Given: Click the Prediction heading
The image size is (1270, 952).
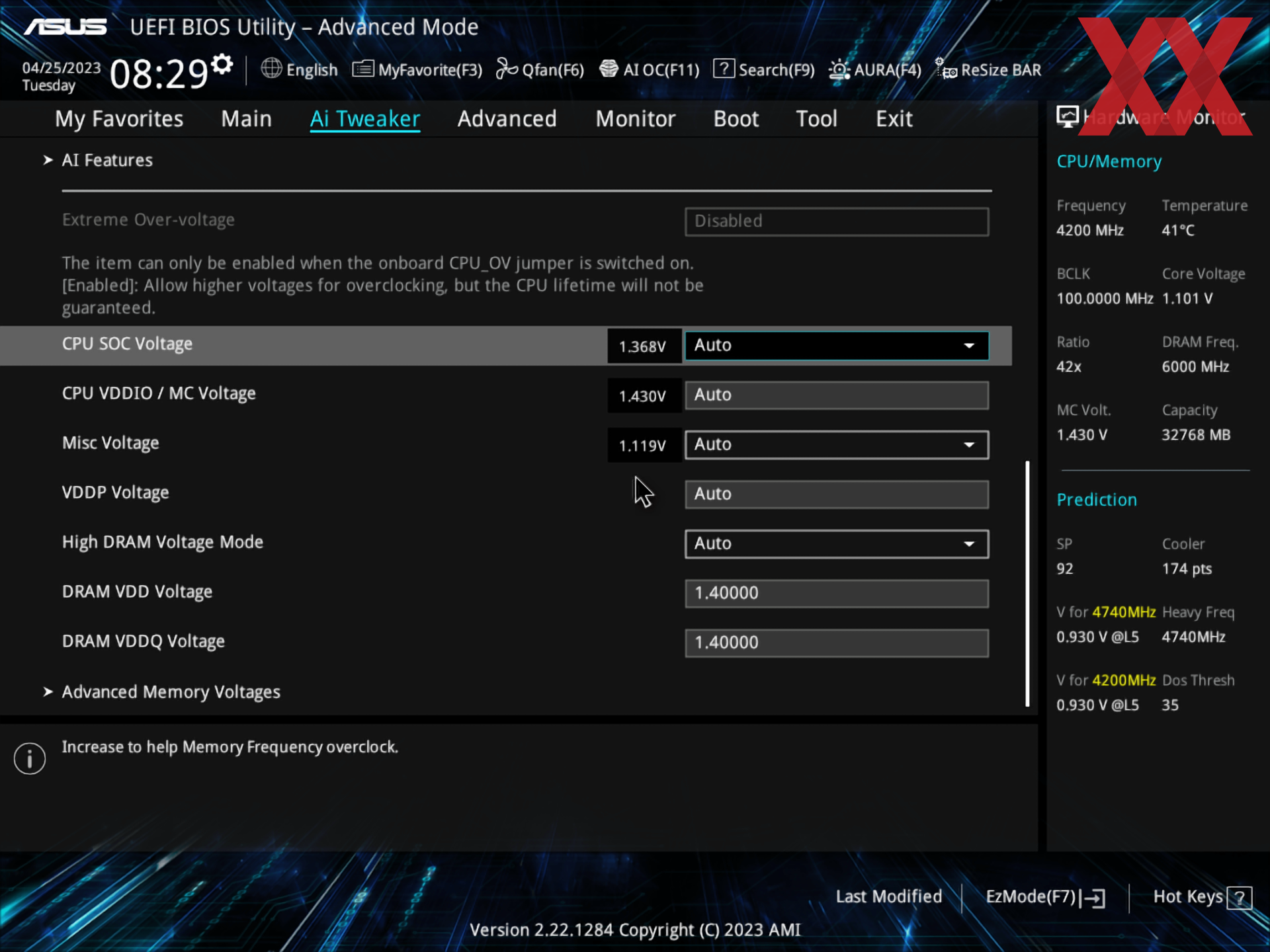Looking at the screenshot, I should (x=1096, y=500).
